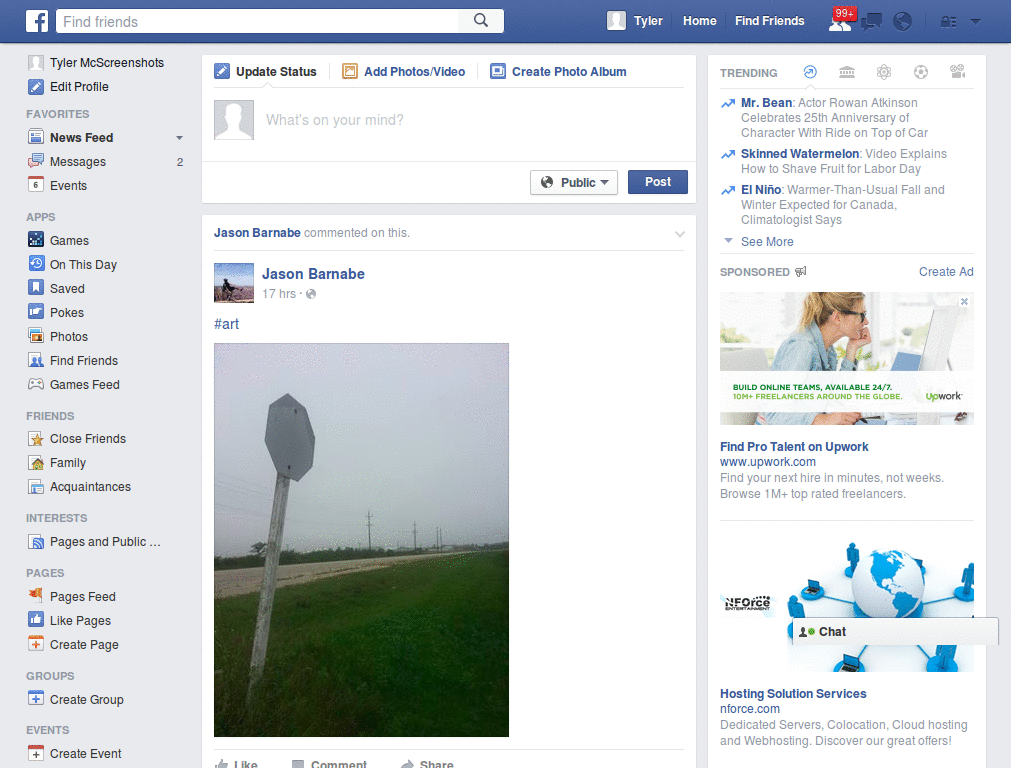
Task: Dismiss the Upwork sponsored ad
Action: (964, 301)
